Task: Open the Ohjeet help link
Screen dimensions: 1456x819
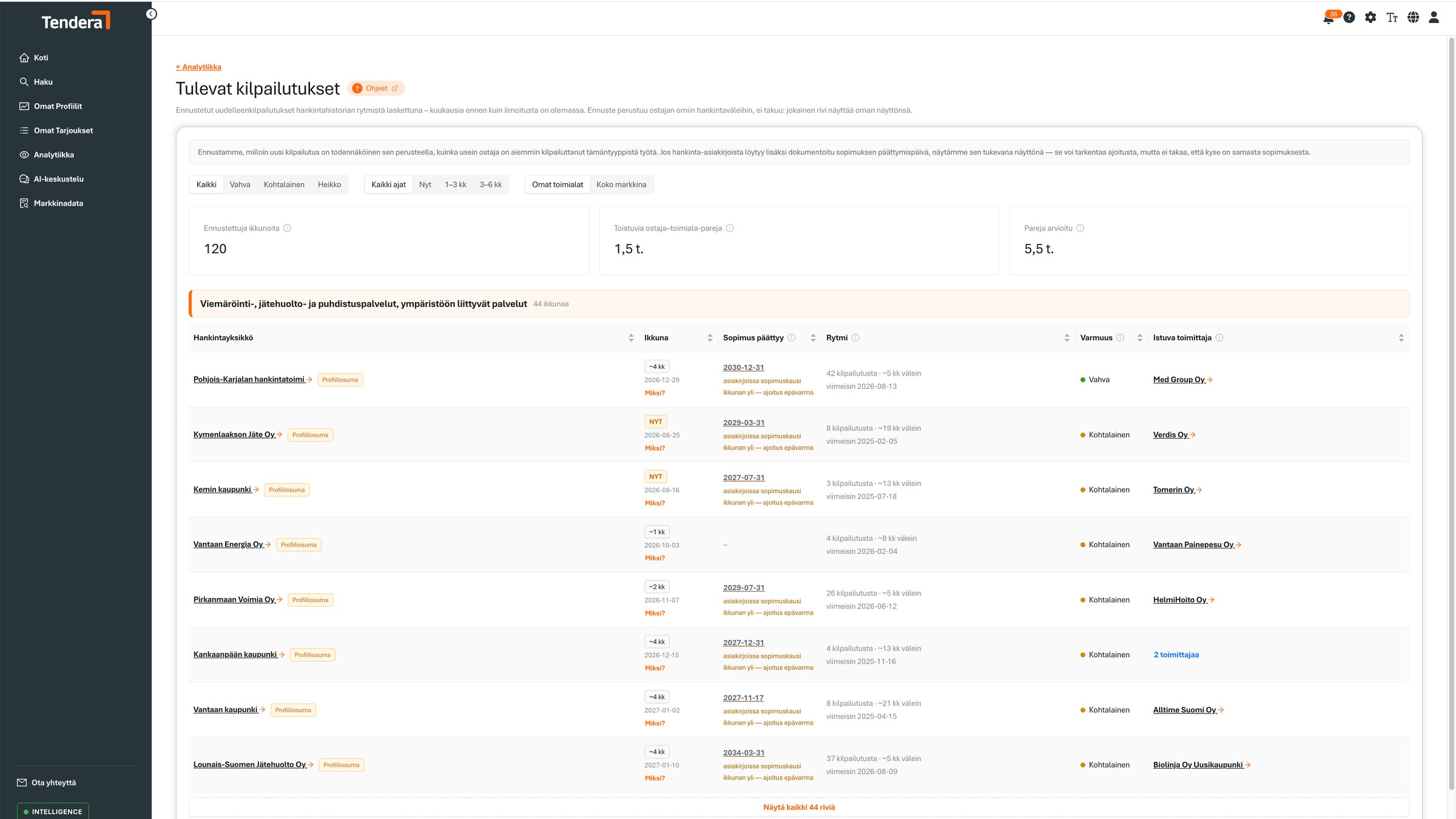Action: [376, 89]
